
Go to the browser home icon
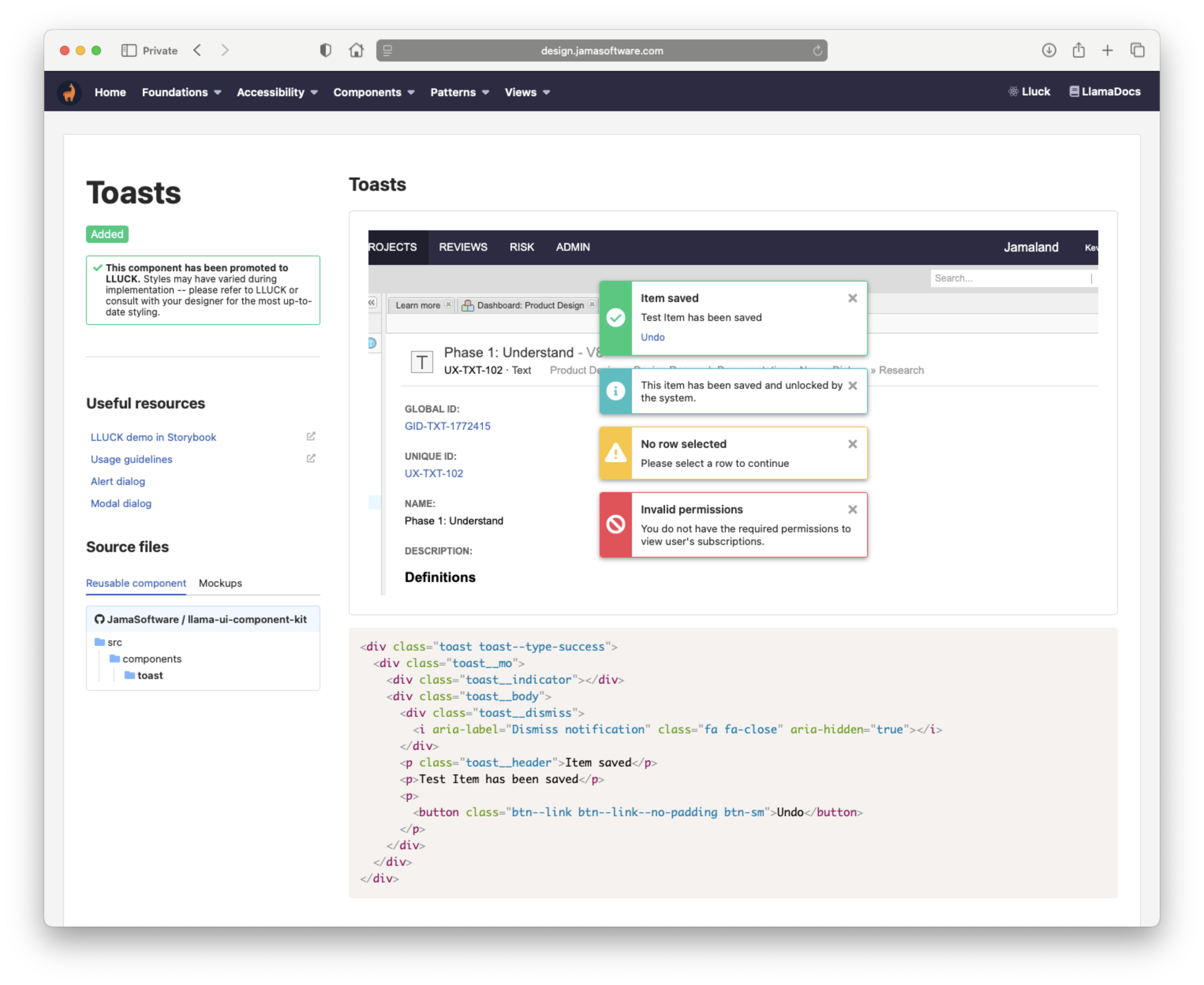(x=356, y=50)
